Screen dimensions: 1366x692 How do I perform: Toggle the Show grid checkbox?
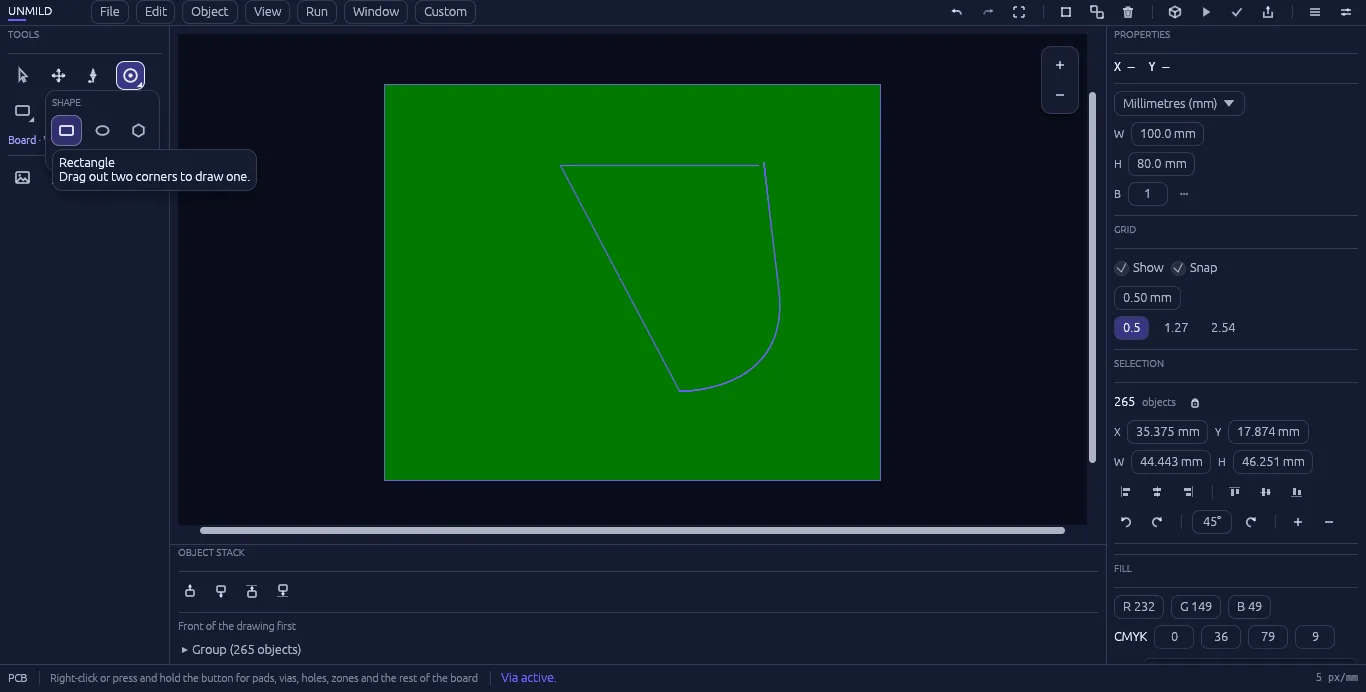click(x=1122, y=268)
